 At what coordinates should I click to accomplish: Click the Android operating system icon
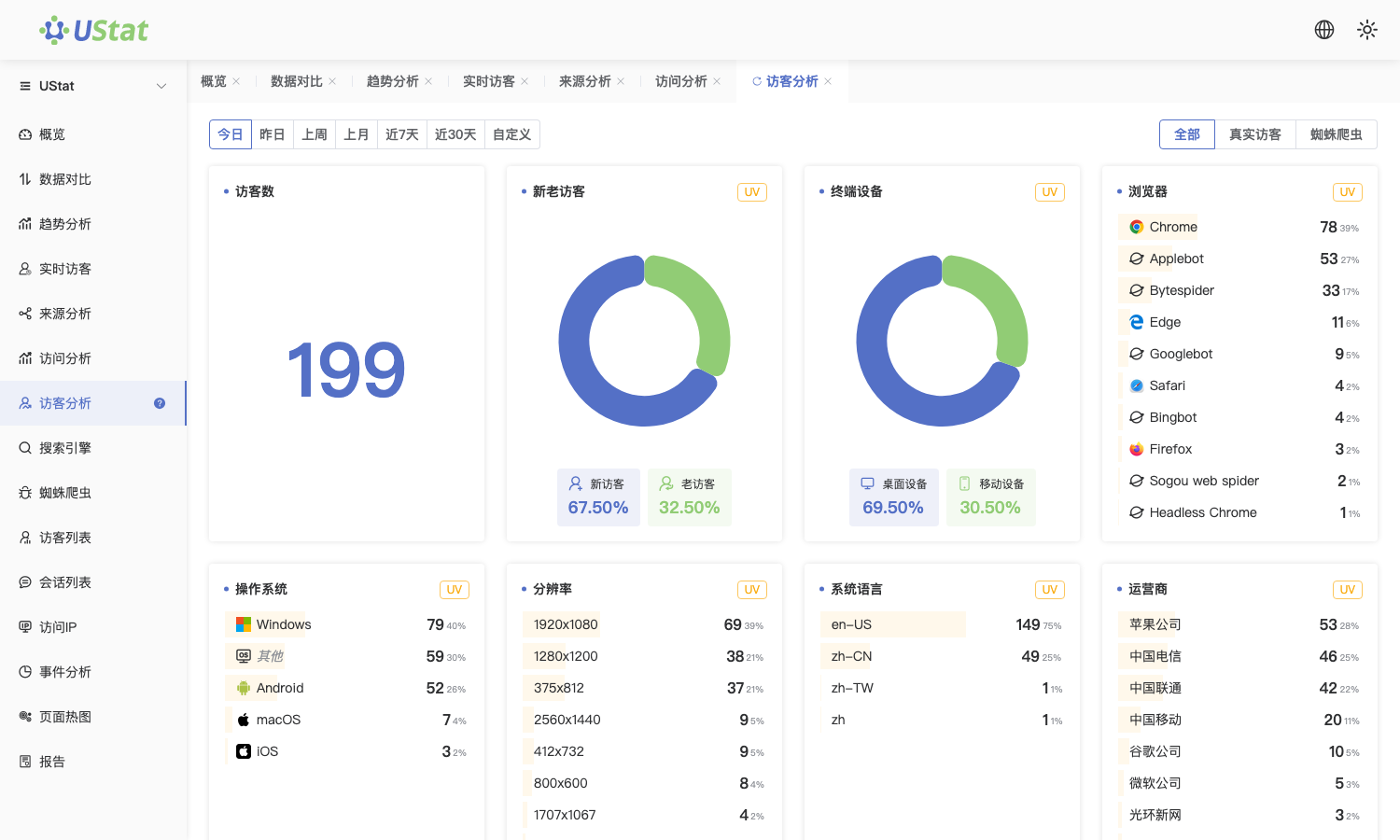click(244, 688)
